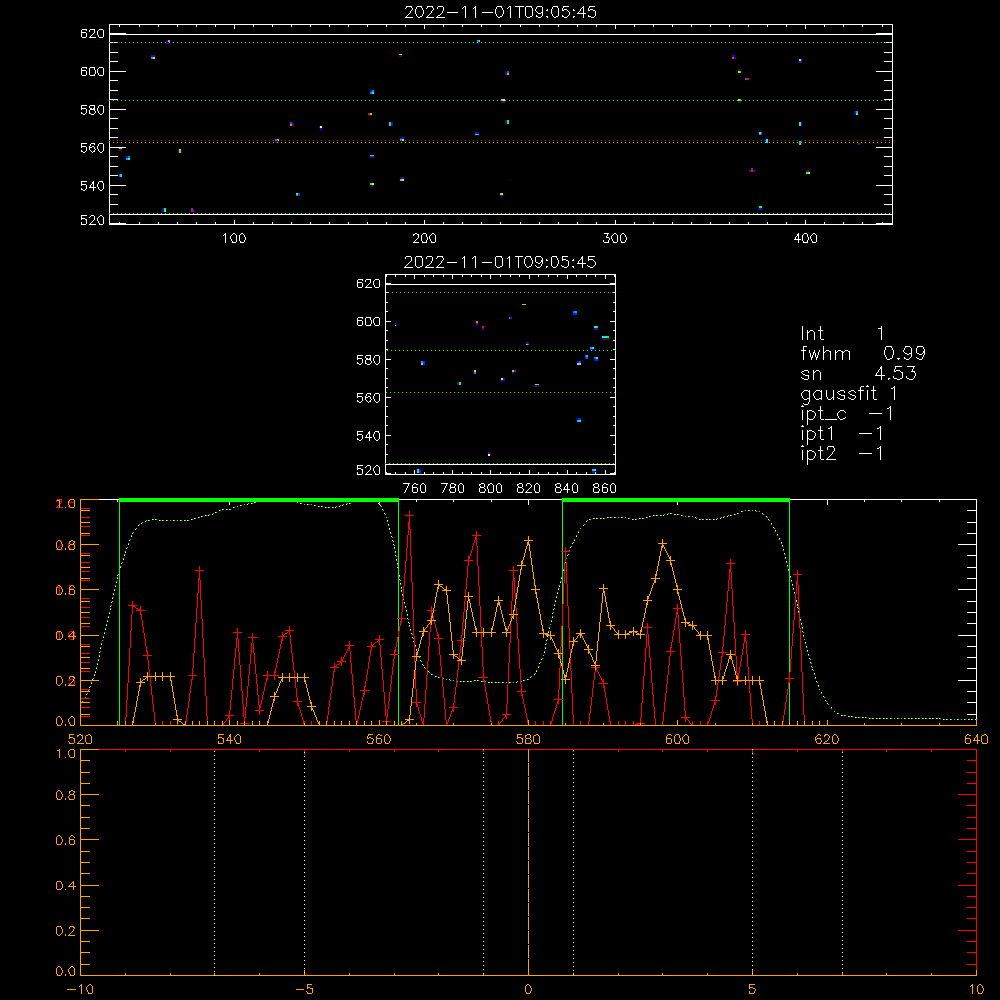
Task: Click x-axis label 5 on the empty bottom plot
Action: pyautogui.click(x=752, y=989)
